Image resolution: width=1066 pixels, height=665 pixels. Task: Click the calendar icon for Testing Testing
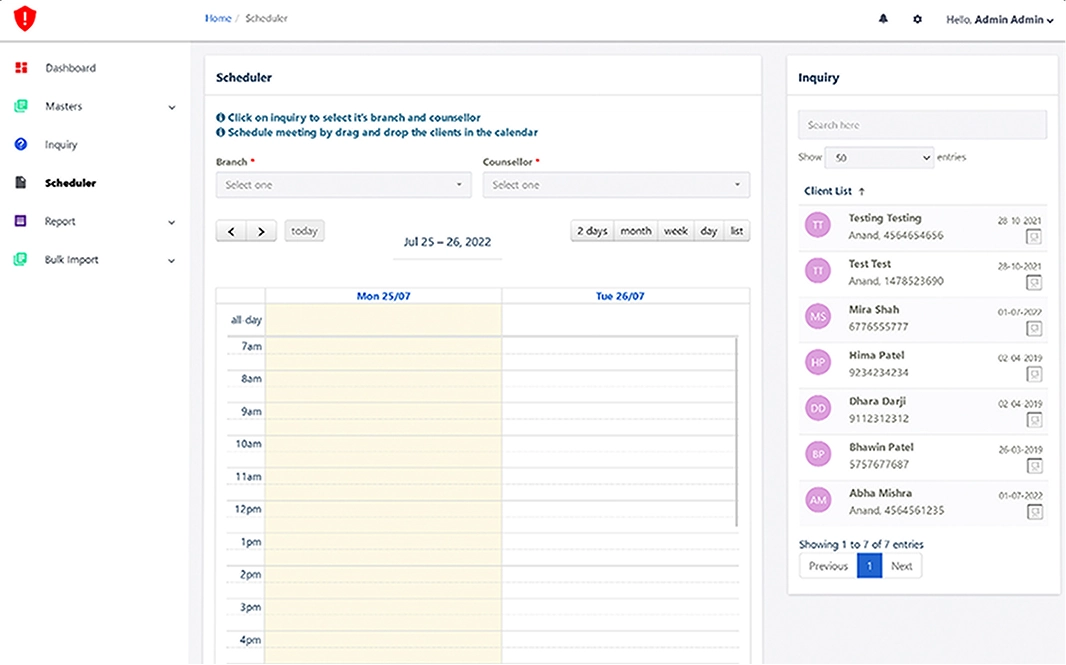1034,237
